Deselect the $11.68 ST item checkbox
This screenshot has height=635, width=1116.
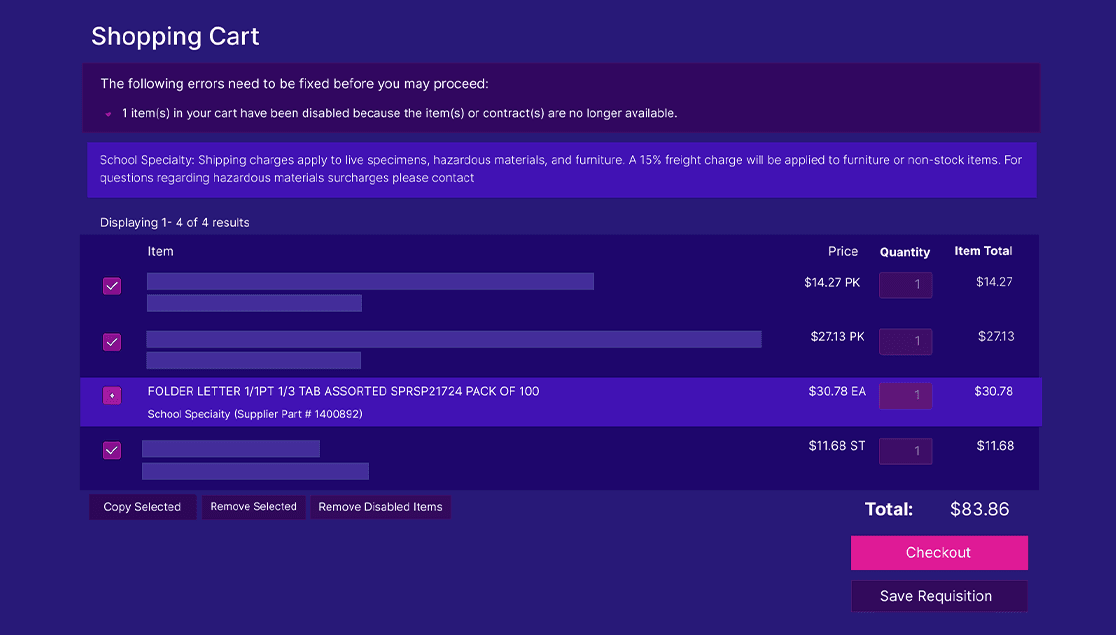point(112,450)
